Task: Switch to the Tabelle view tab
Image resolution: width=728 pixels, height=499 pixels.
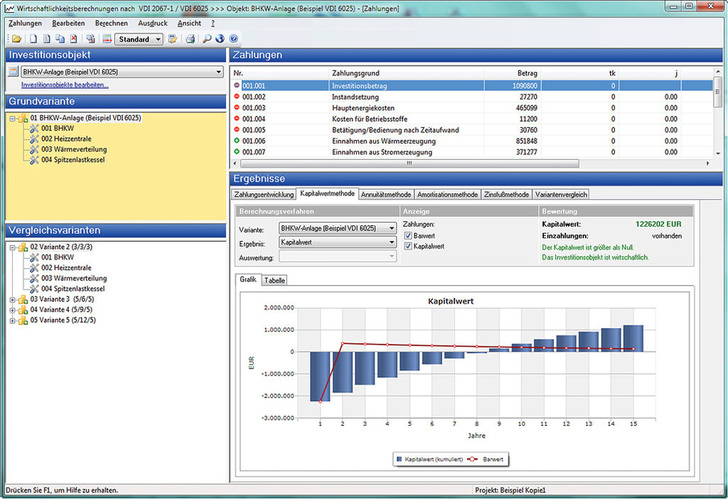Action: coord(274,281)
